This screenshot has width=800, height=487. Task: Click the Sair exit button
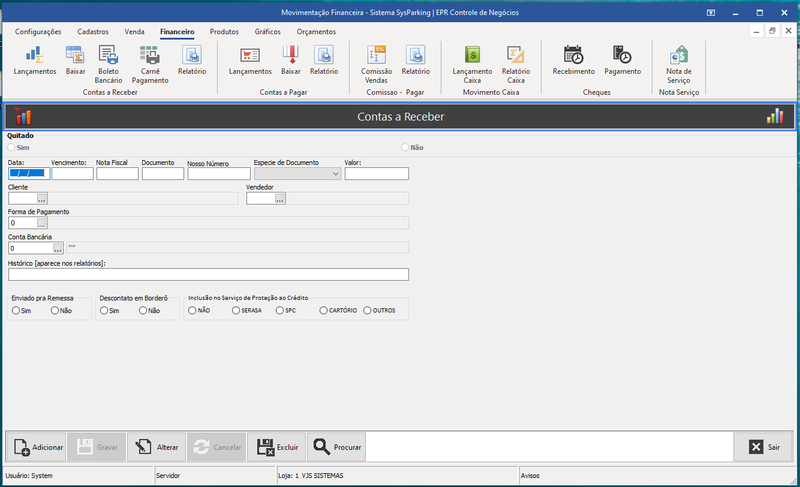[763, 447]
